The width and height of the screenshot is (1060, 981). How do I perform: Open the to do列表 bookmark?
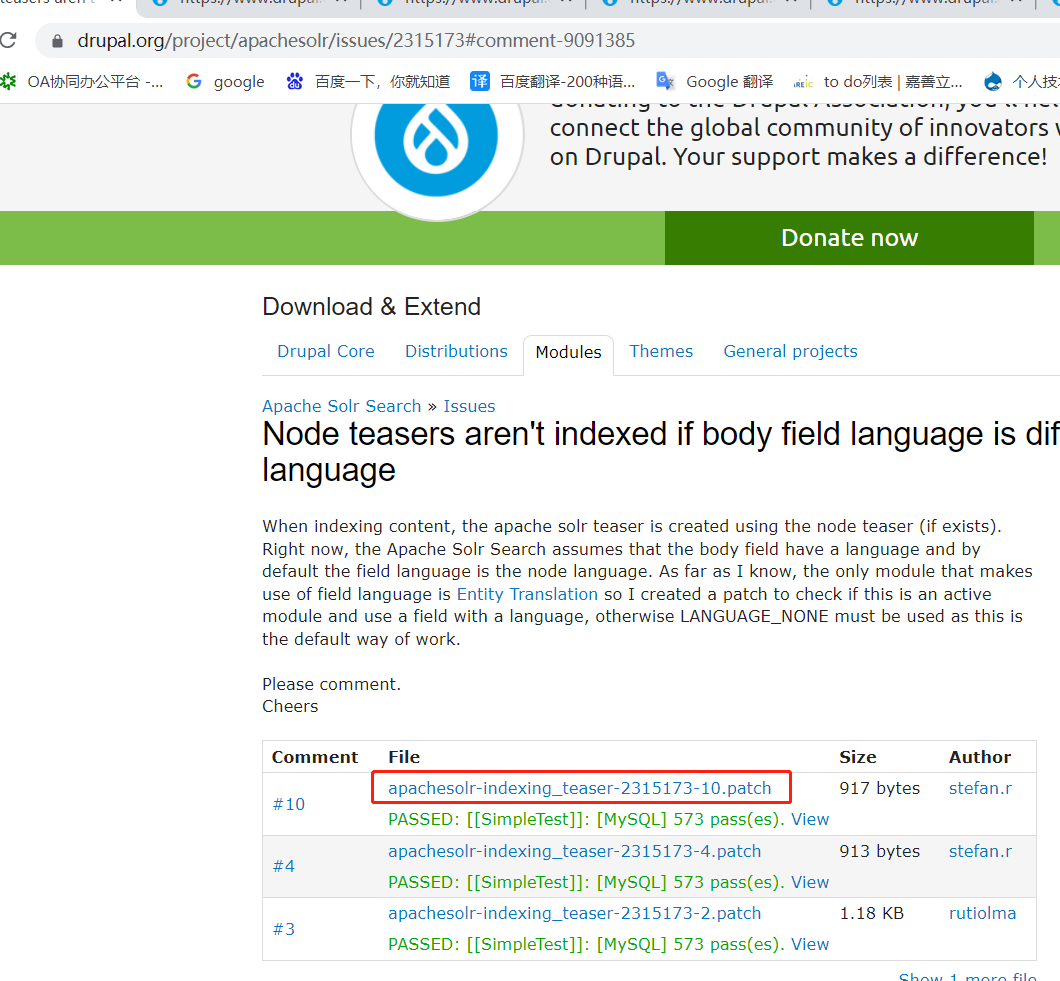pos(878,82)
